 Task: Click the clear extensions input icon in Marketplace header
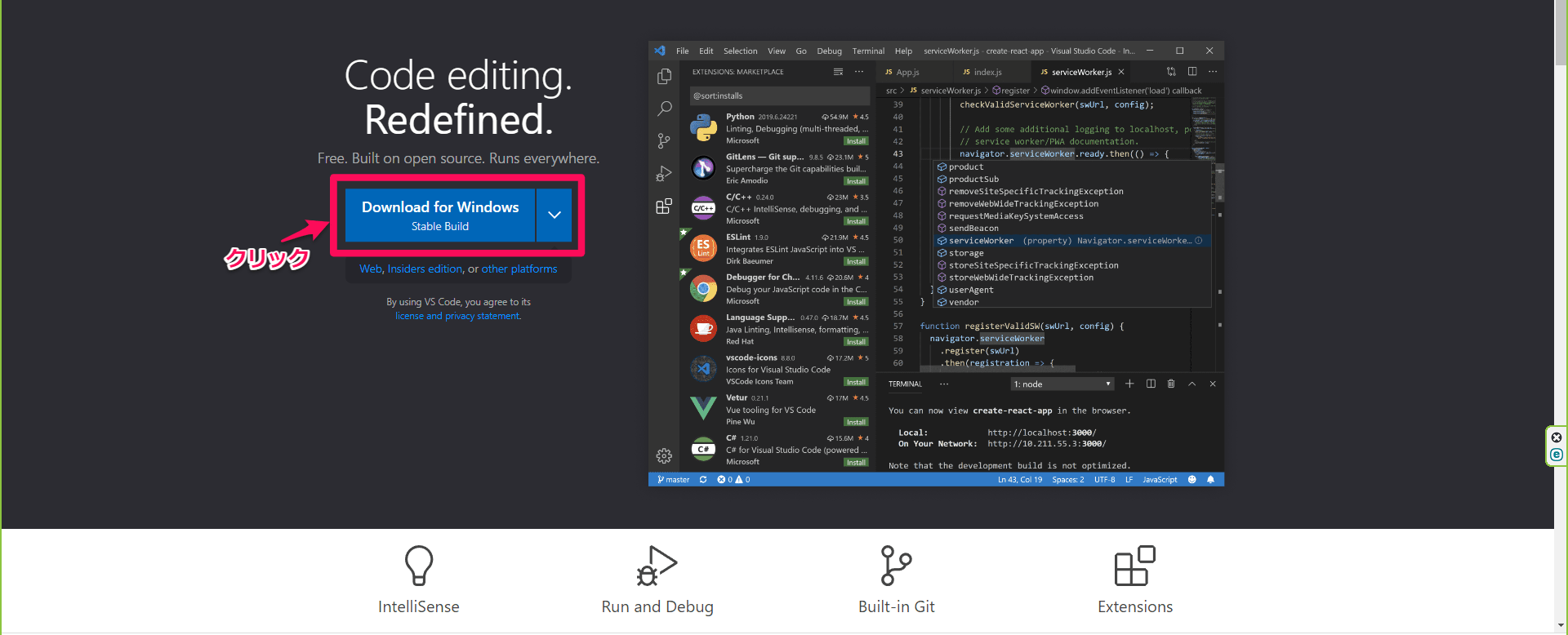point(838,72)
